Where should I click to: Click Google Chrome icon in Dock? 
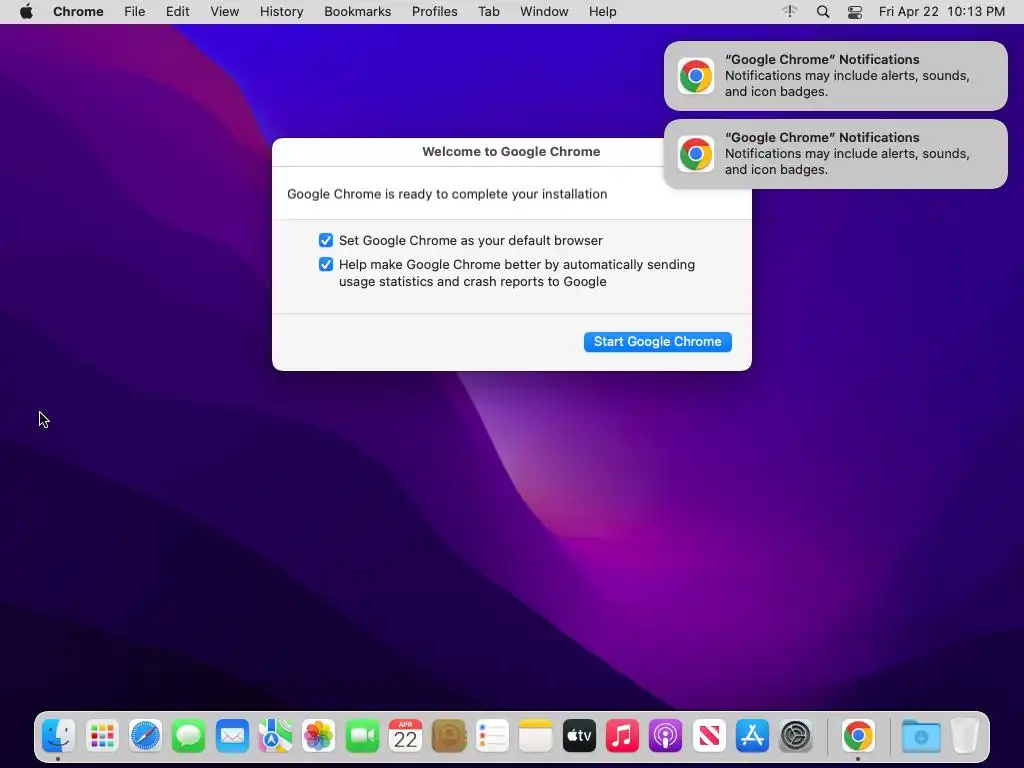[857, 736]
